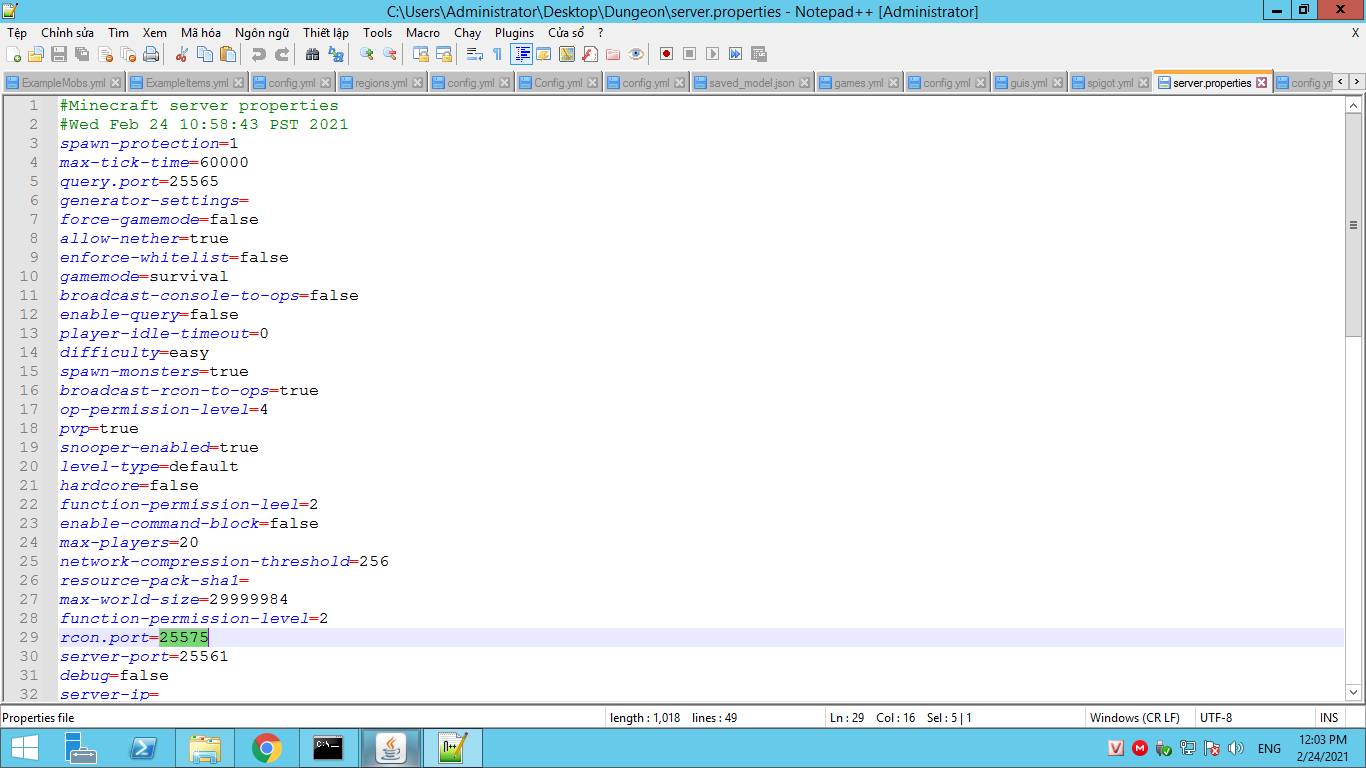Toggle file monitoring eye icon
This screenshot has width=1366, height=768.
pos(636,54)
